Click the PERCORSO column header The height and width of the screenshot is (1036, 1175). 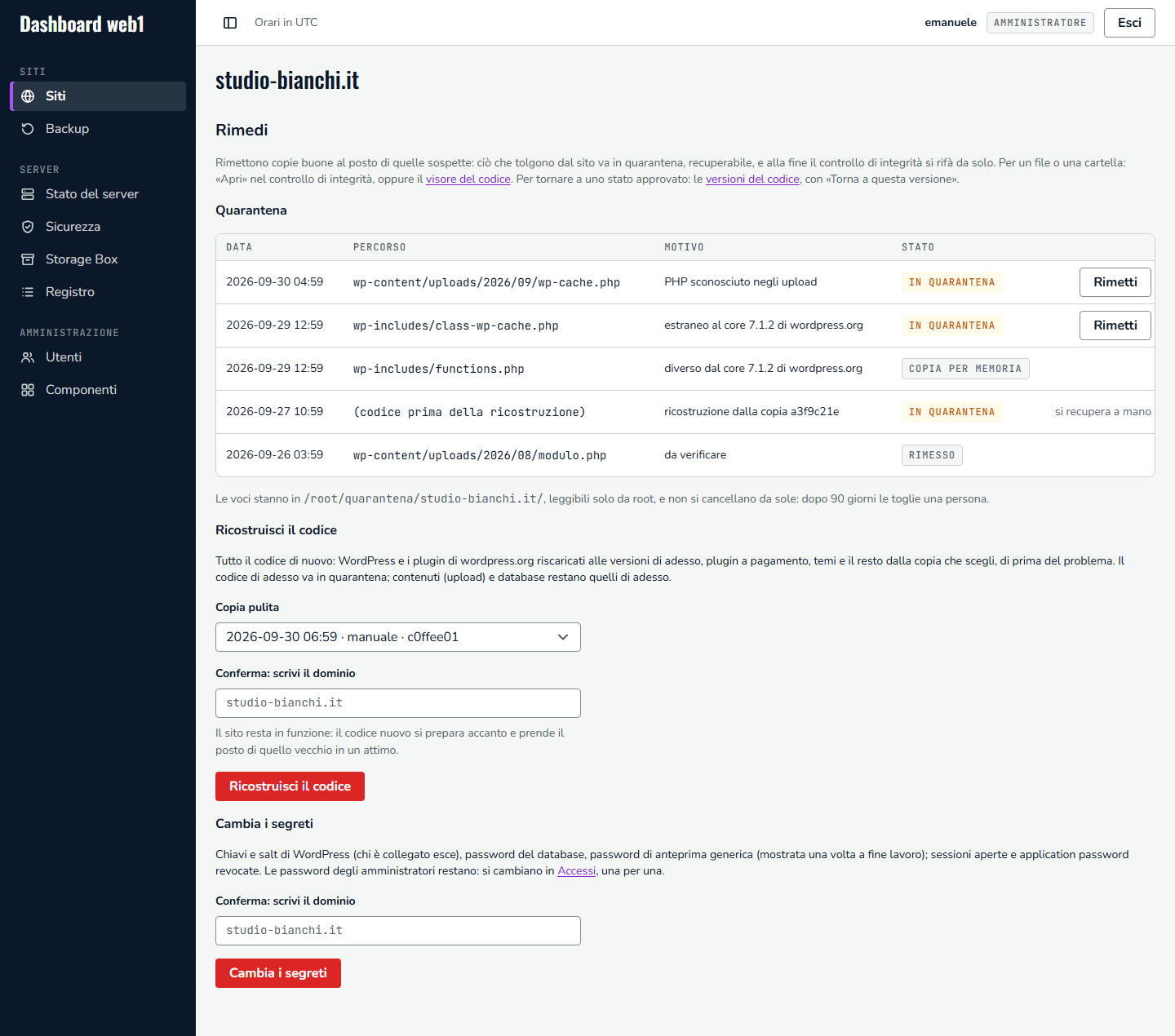(x=379, y=247)
